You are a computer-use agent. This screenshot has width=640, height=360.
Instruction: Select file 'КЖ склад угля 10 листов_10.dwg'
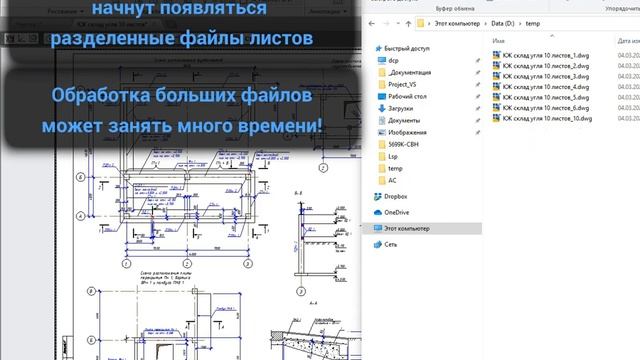[547, 119]
